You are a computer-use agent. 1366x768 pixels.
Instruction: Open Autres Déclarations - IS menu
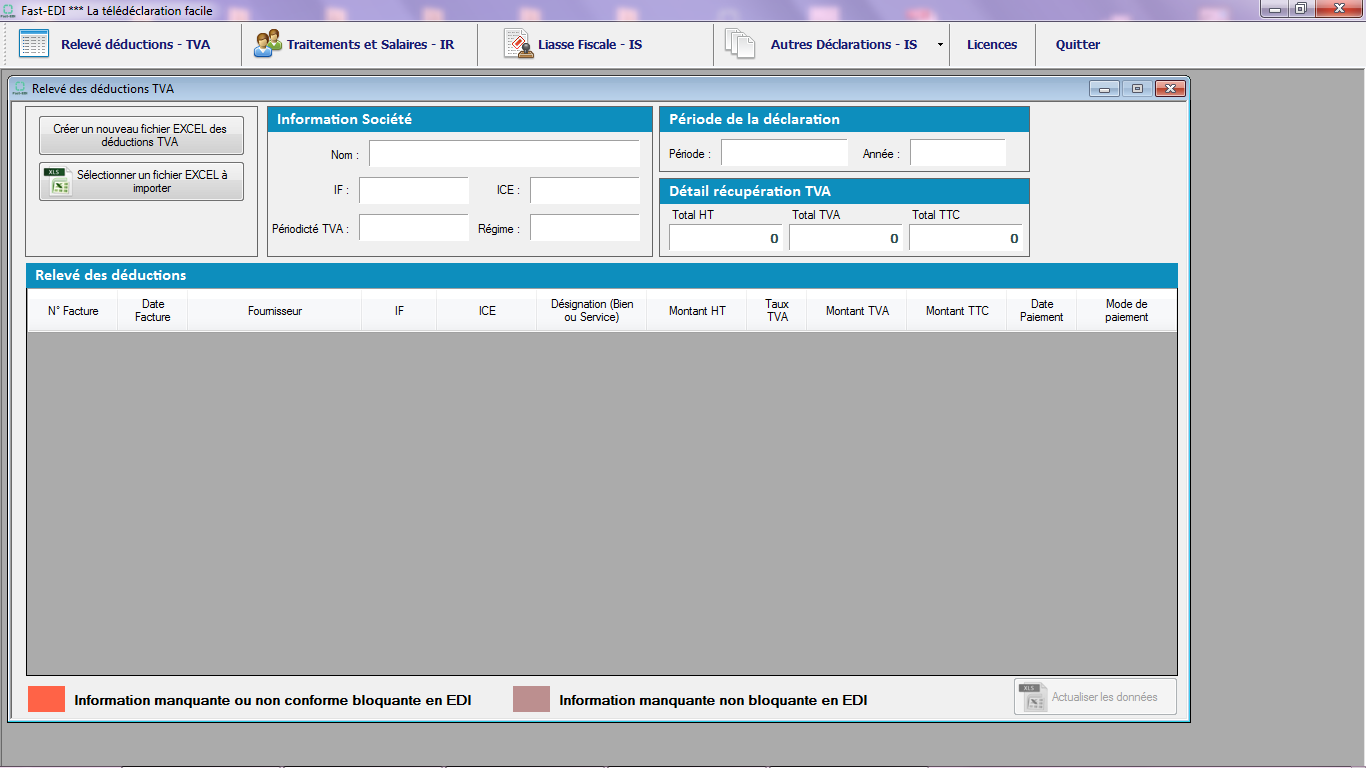coord(843,45)
